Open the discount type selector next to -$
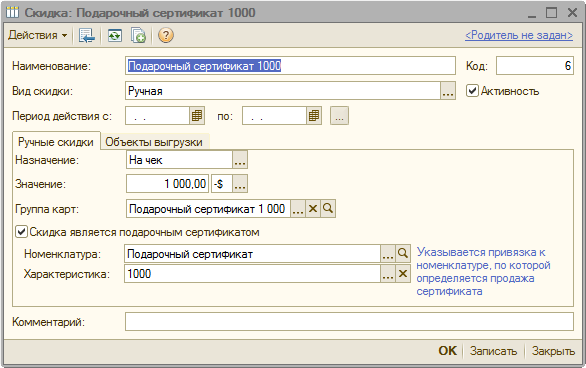 tap(240, 184)
